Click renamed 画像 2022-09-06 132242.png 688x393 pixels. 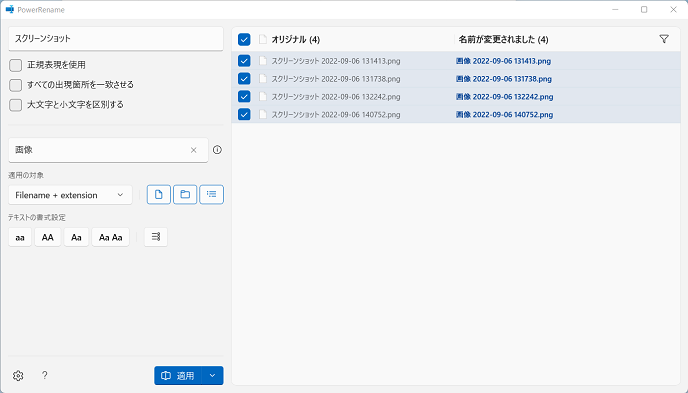coord(505,96)
